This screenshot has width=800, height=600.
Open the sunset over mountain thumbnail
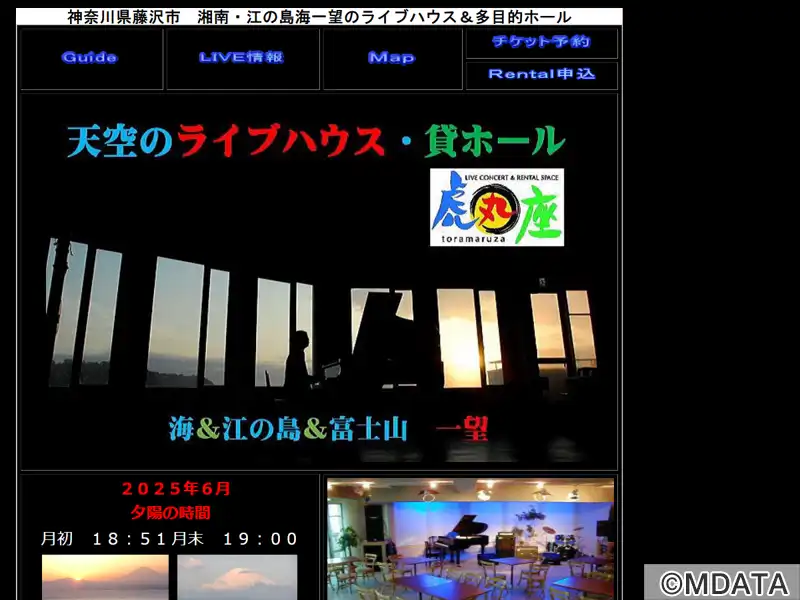click(x=105, y=577)
